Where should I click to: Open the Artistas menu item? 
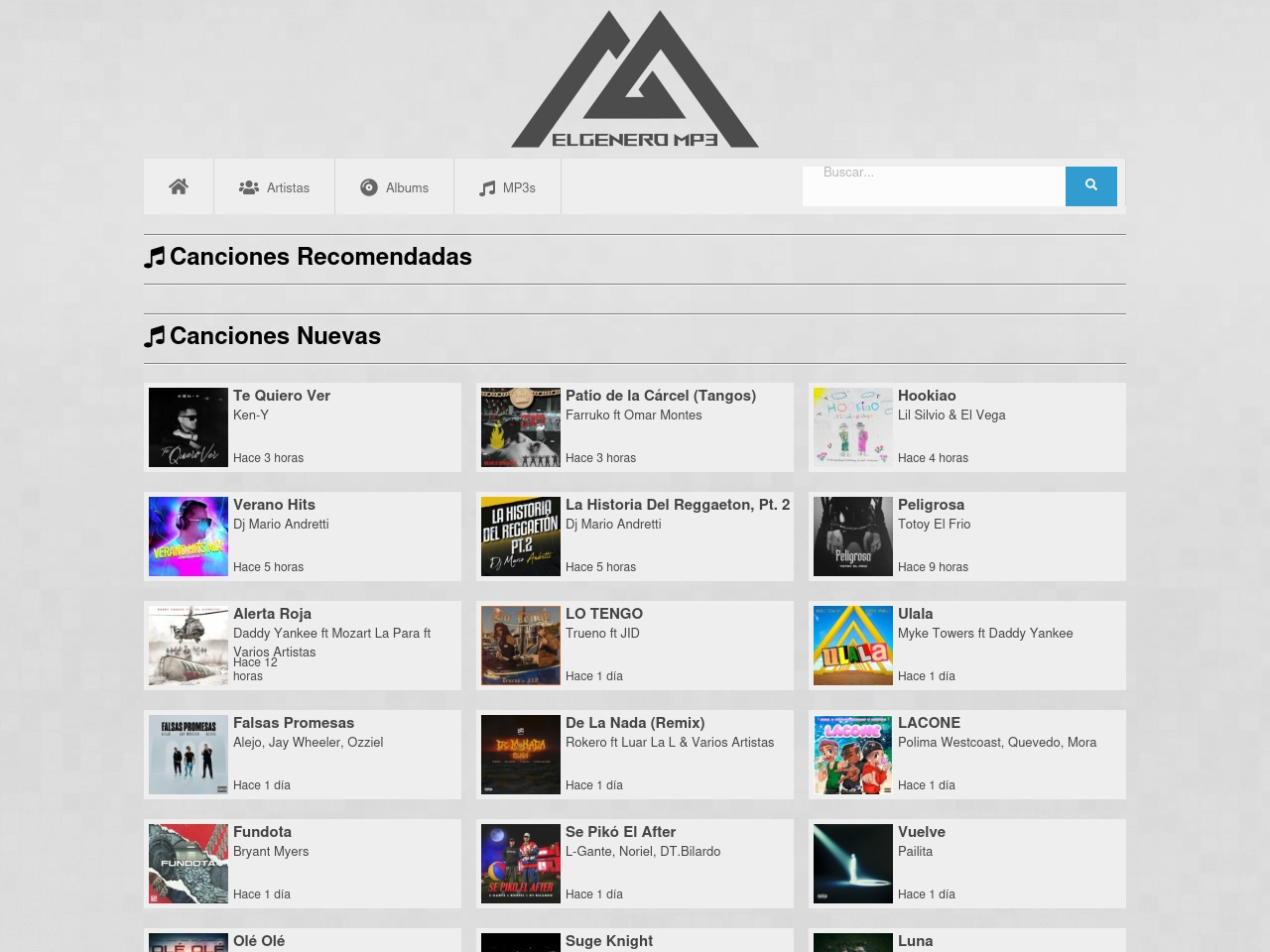(275, 186)
